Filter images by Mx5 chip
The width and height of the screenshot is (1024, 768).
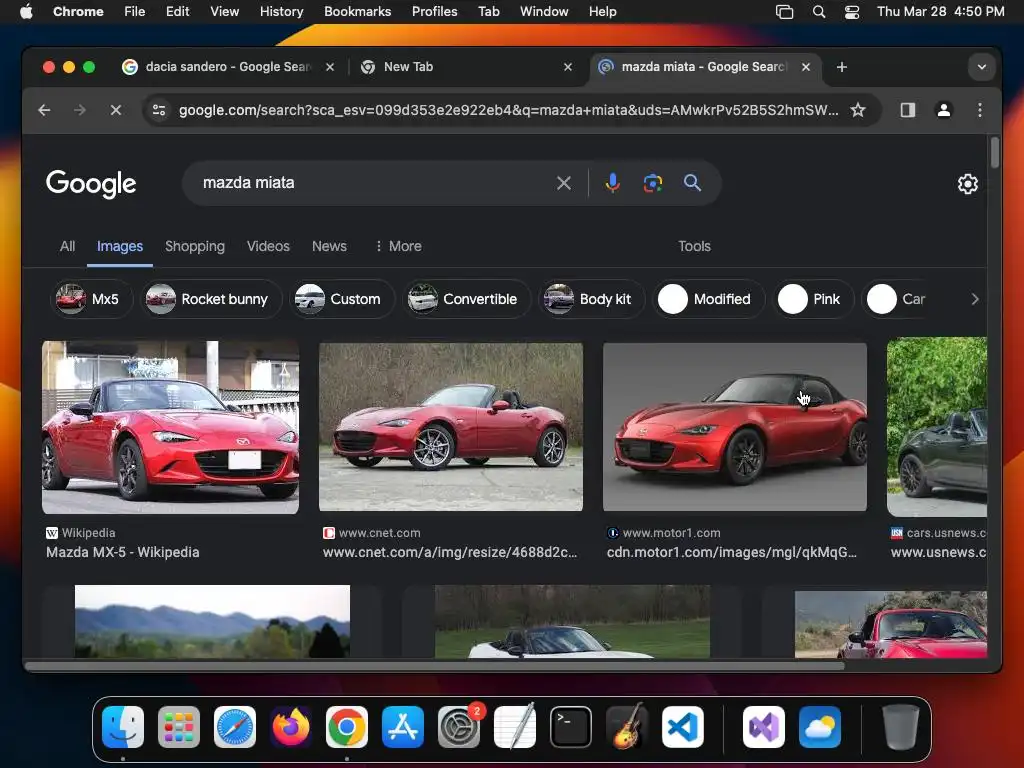pos(91,299)
